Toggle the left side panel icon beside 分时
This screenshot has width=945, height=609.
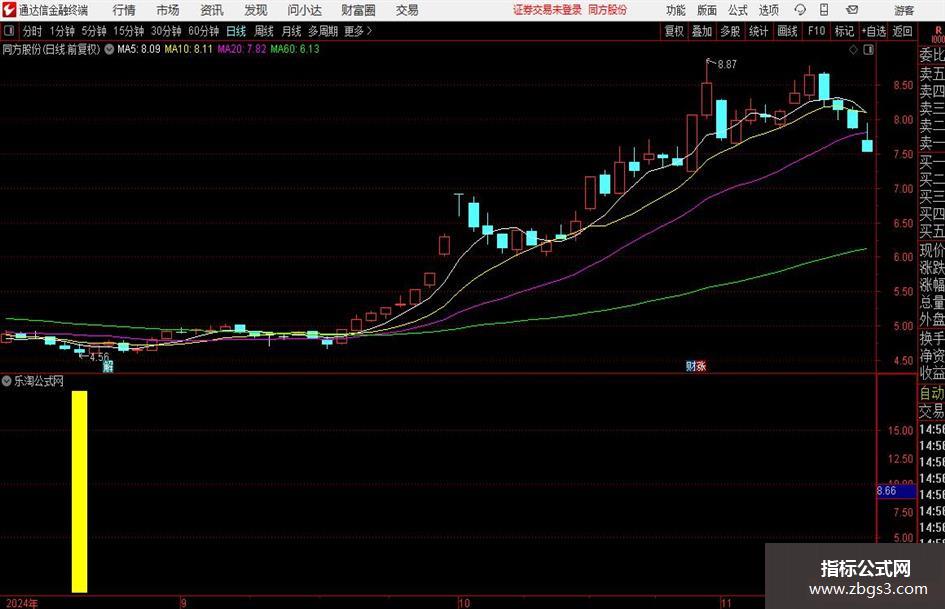9,31
